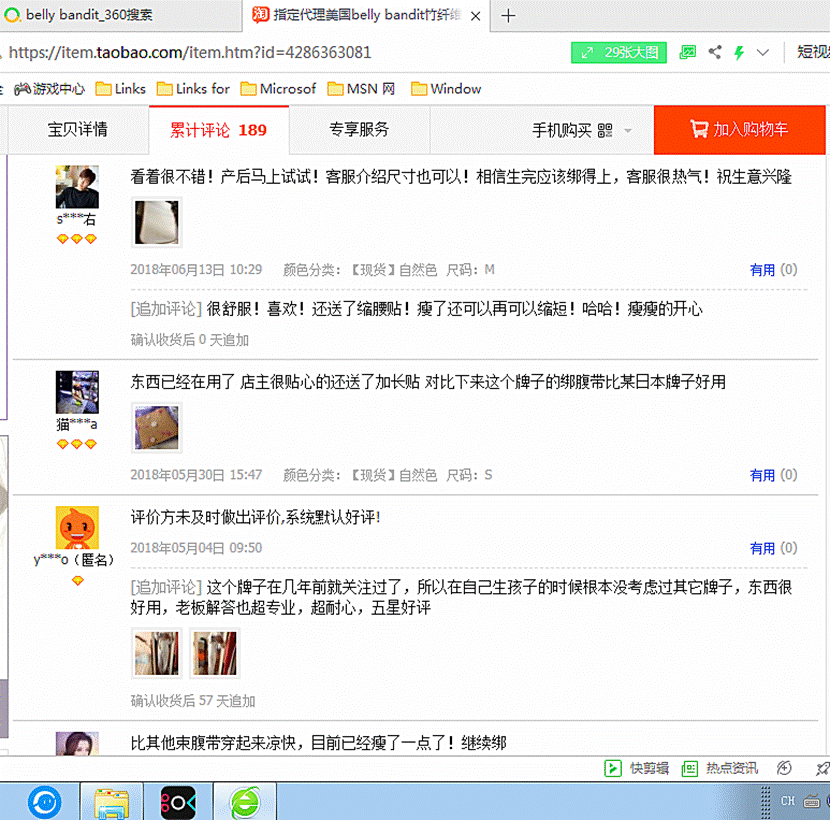
Task: Expand the address bar tools dropdown chevron
Action: coord(763,52)
